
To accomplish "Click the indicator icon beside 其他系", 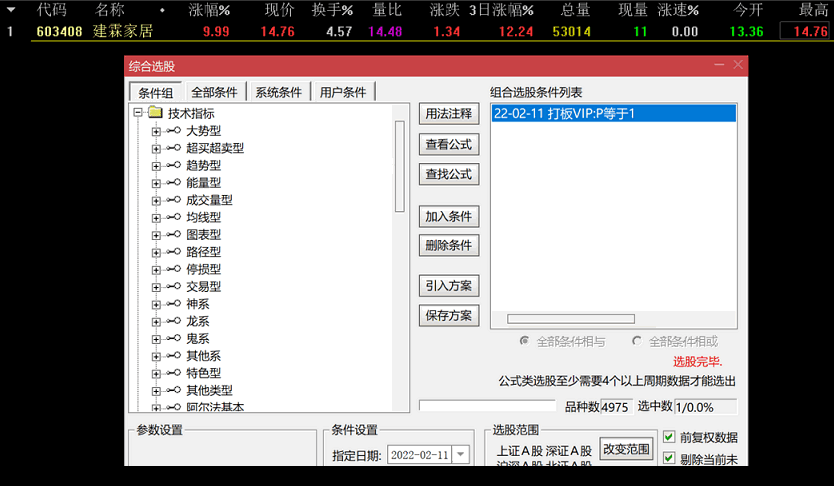I will pos(173,355).
